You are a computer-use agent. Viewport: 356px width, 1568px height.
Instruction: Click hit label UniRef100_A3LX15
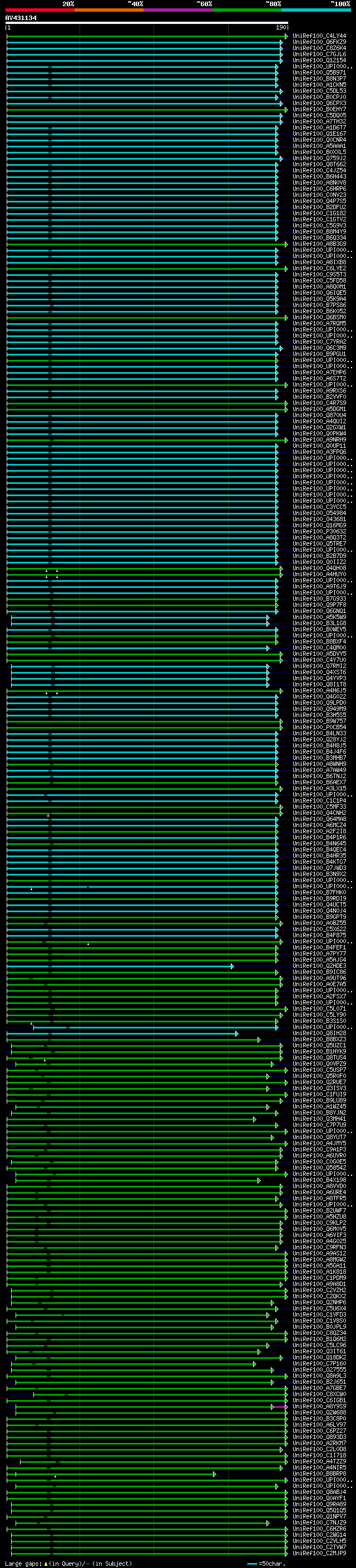click(x=319, y=788)
